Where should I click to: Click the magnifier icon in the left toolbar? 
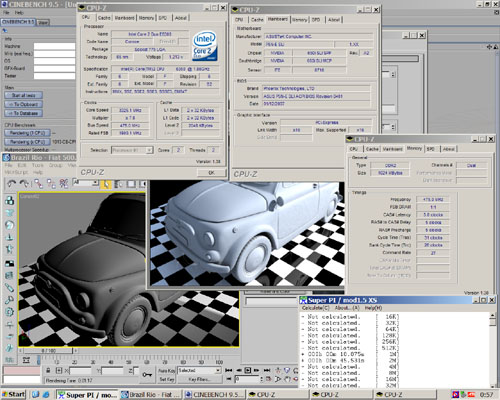tap(9, 300)
